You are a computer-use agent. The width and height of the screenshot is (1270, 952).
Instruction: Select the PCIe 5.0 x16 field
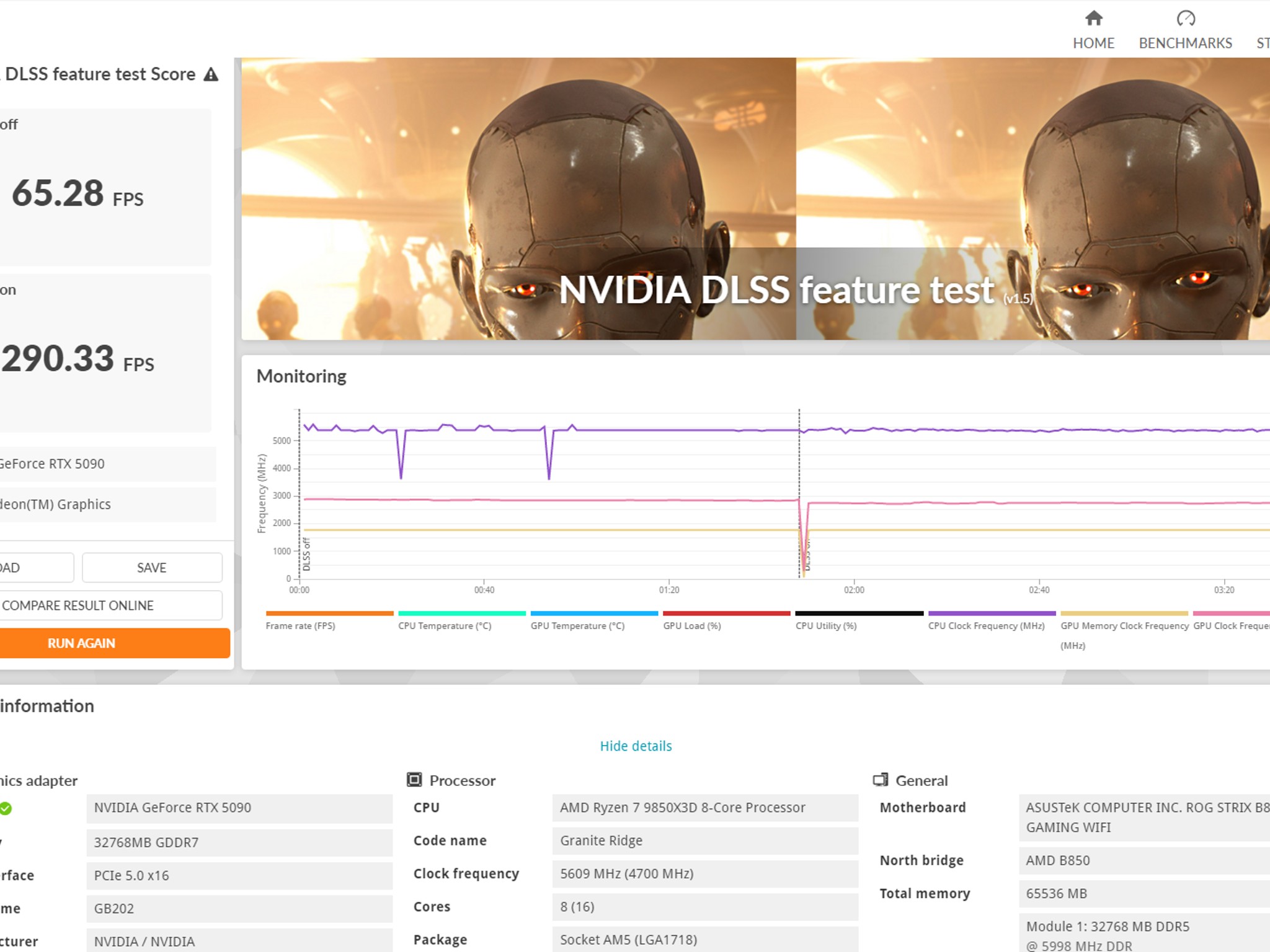[x=239, y=875]
